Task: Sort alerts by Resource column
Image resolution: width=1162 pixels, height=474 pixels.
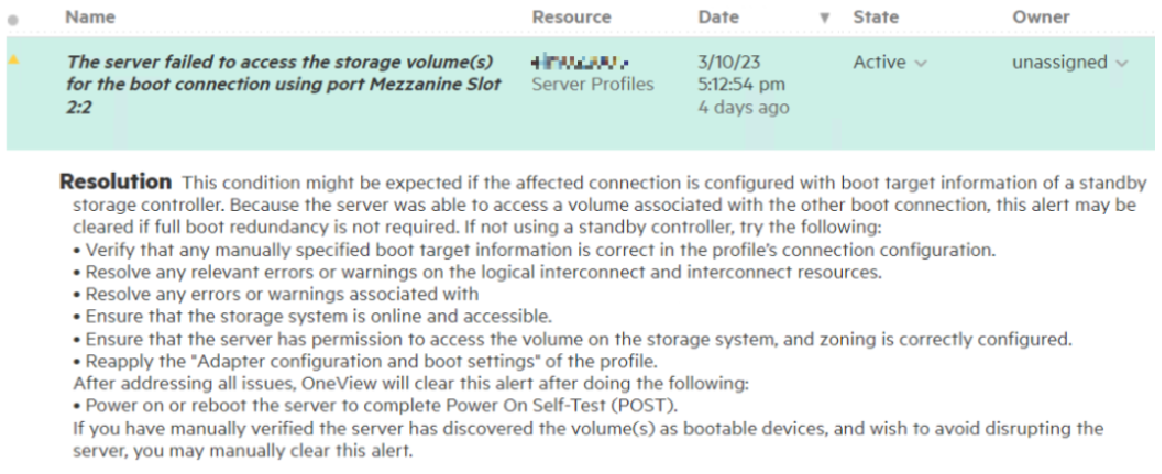Action: click(x=571, y=17)
